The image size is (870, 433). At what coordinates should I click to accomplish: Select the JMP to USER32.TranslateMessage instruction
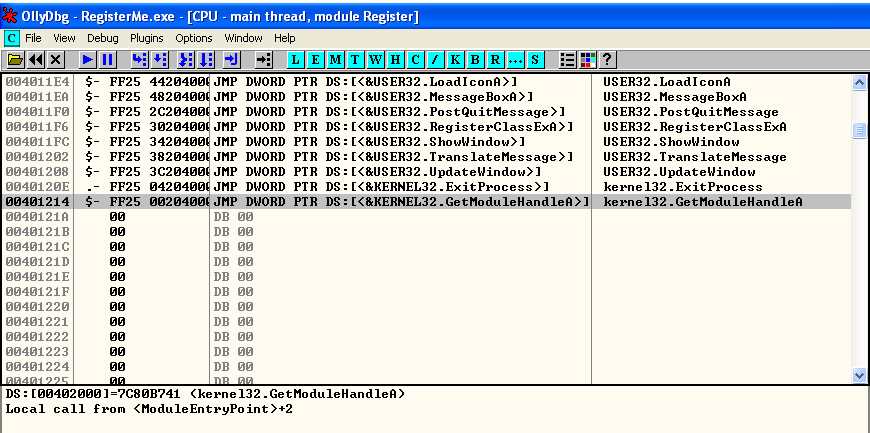(x=393, y=157)
